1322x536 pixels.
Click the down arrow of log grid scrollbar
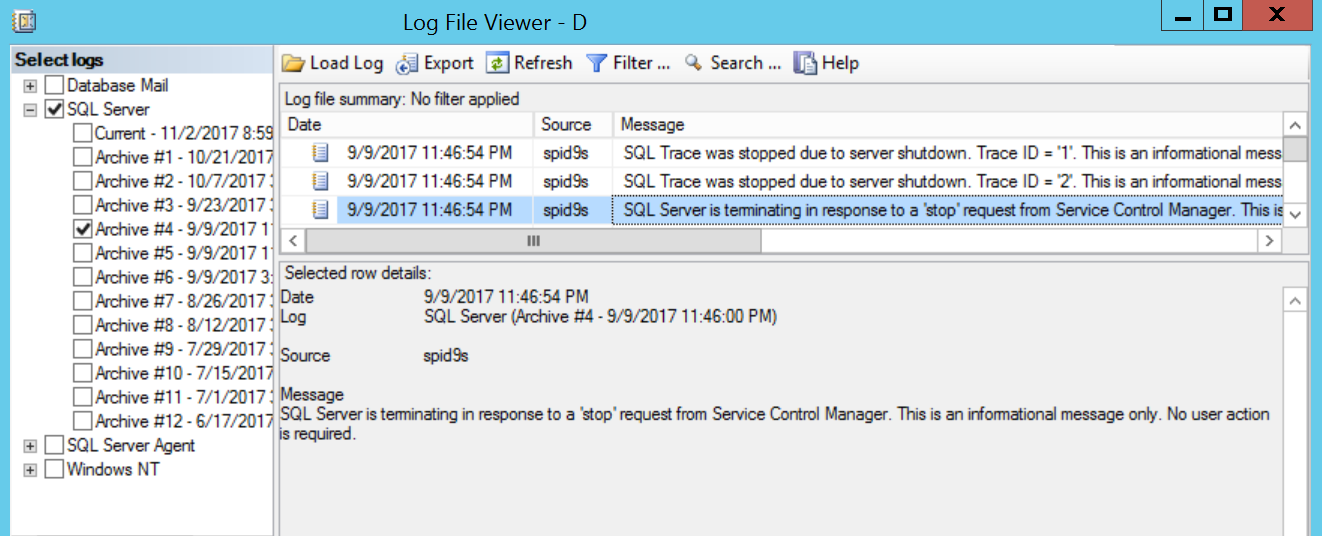point(1295,214)
